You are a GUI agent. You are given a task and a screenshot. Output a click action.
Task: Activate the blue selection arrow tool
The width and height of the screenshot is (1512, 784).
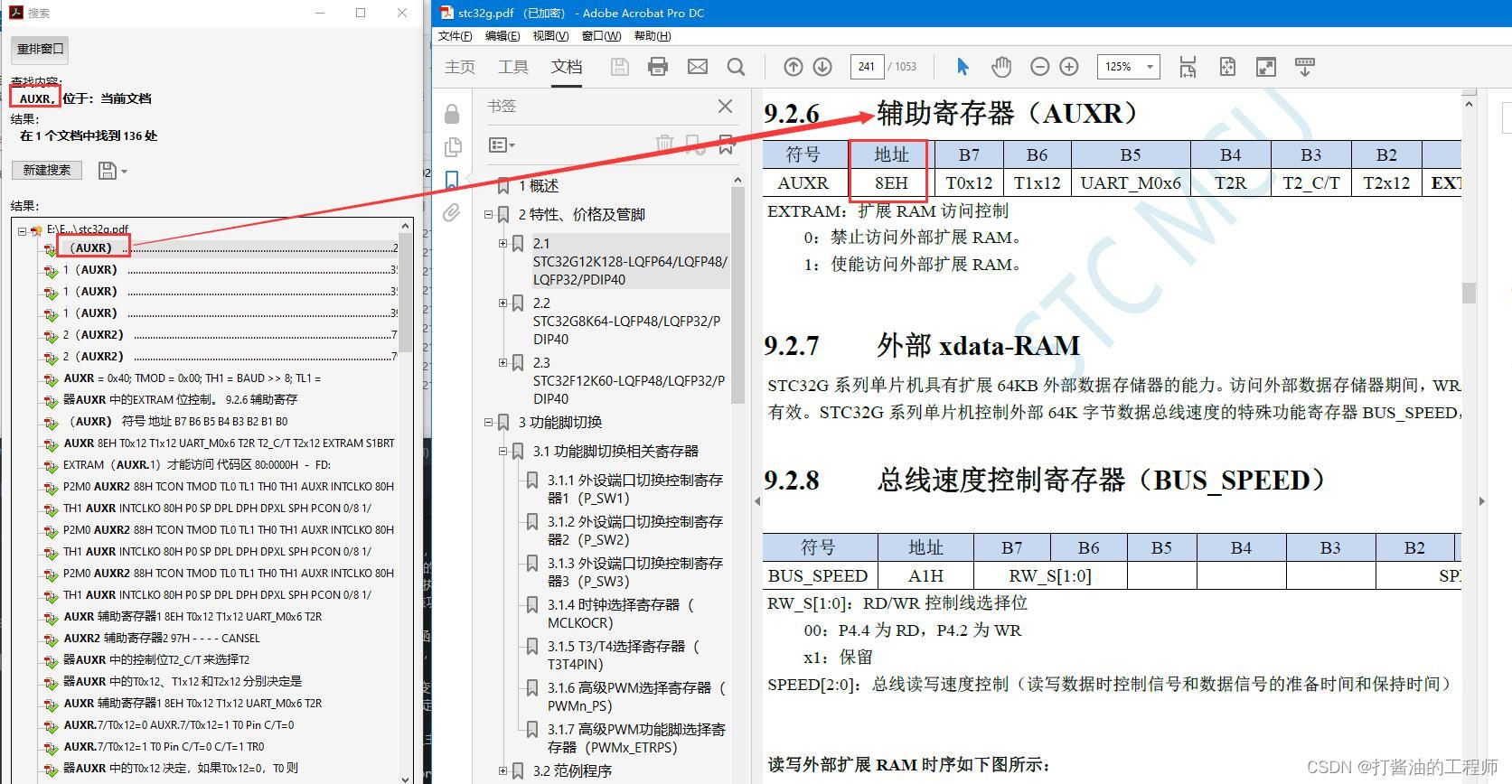[963, 67]
